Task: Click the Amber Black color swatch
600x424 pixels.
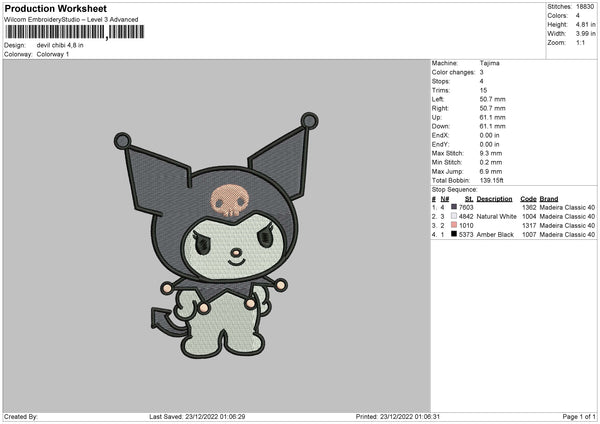Action: pyautogui.click(x=454, y=234)
